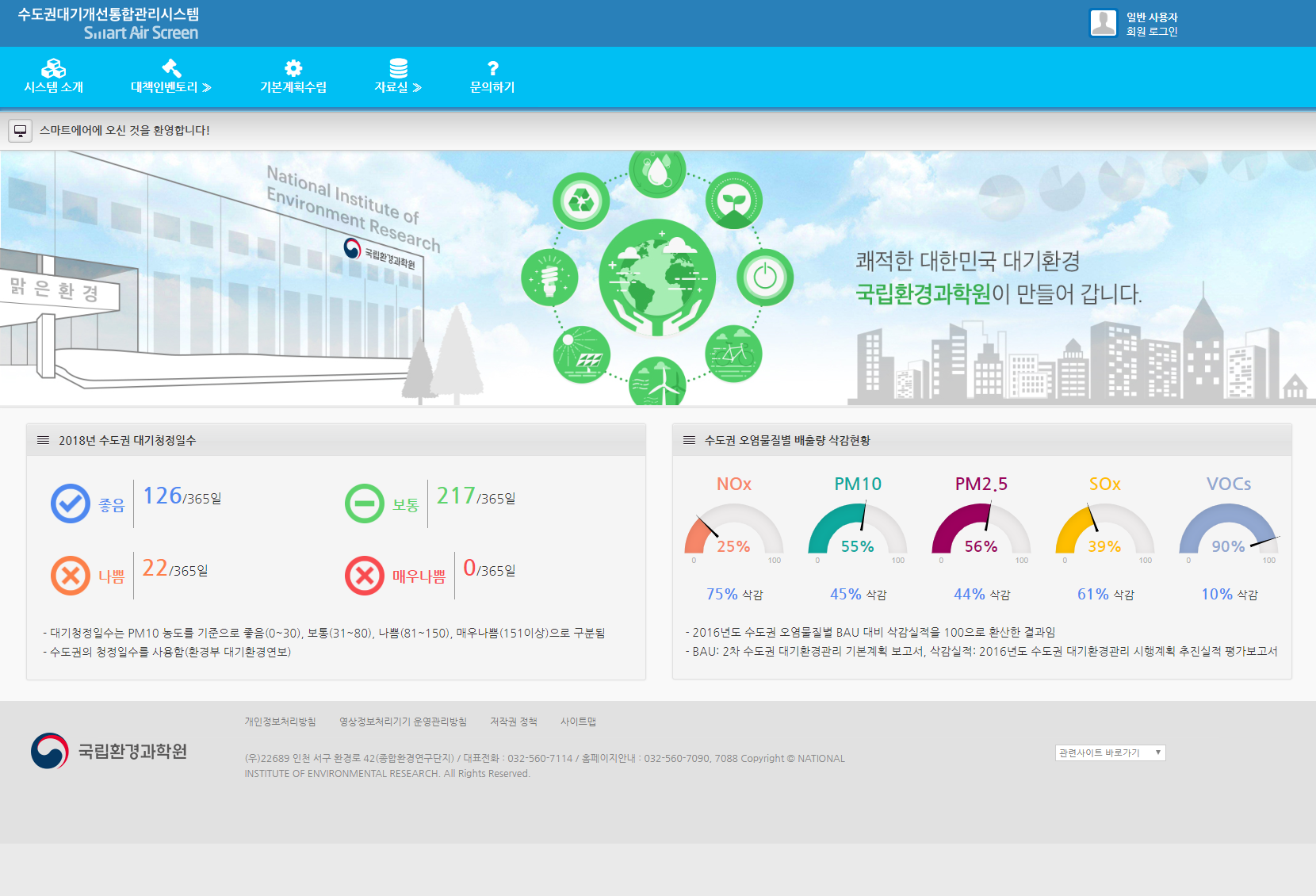Viewport: 1316px width, 896px height.
Task: Open the 개인정보처리방침 footer link
Action: tap(280, 722)
